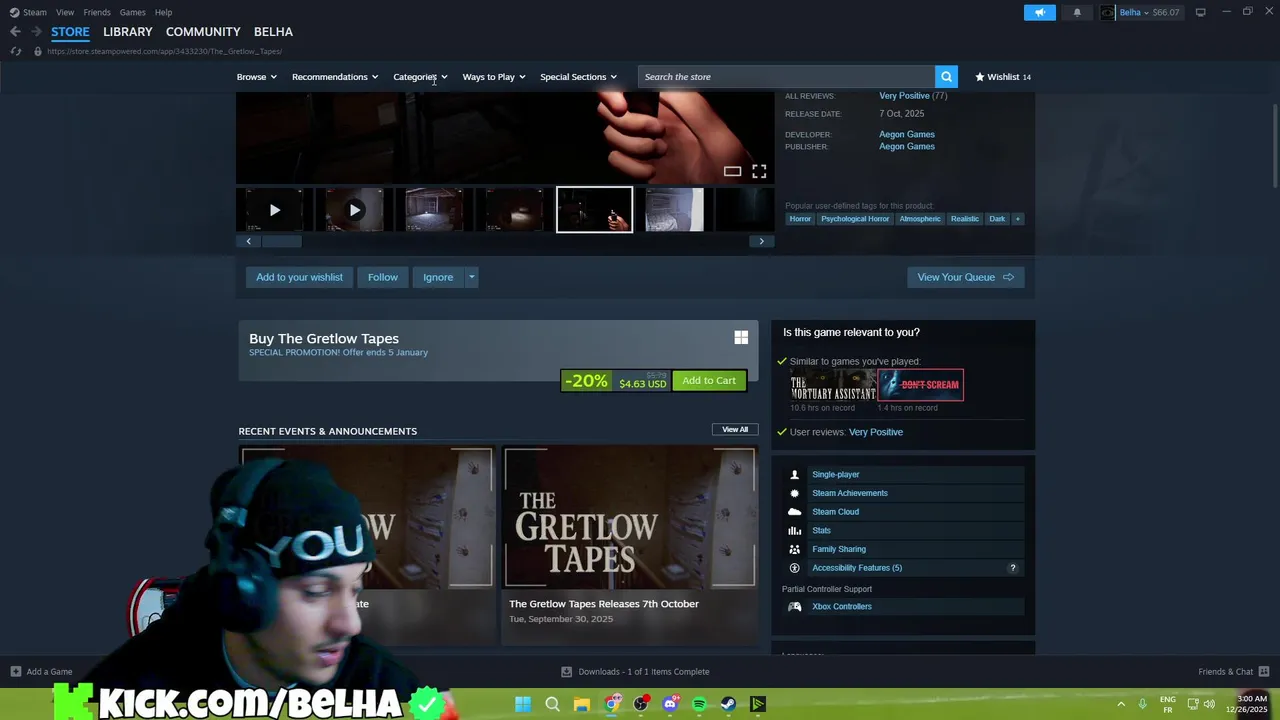Expand the Browse dropdown
Screen dimensions: 1280x720
257,77
